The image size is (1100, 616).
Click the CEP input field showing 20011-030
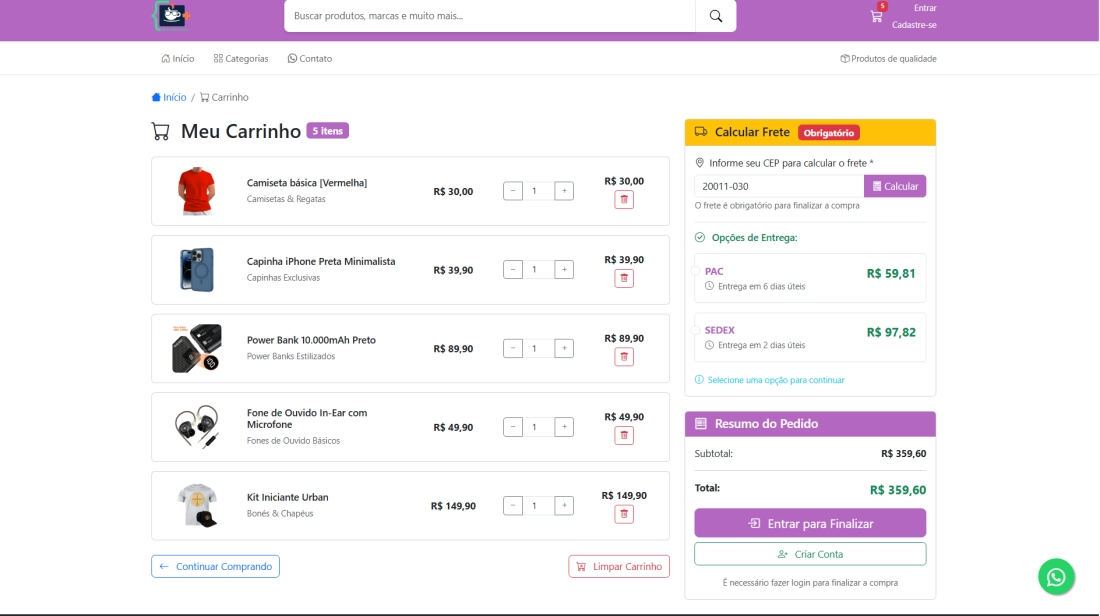(780, 186)
